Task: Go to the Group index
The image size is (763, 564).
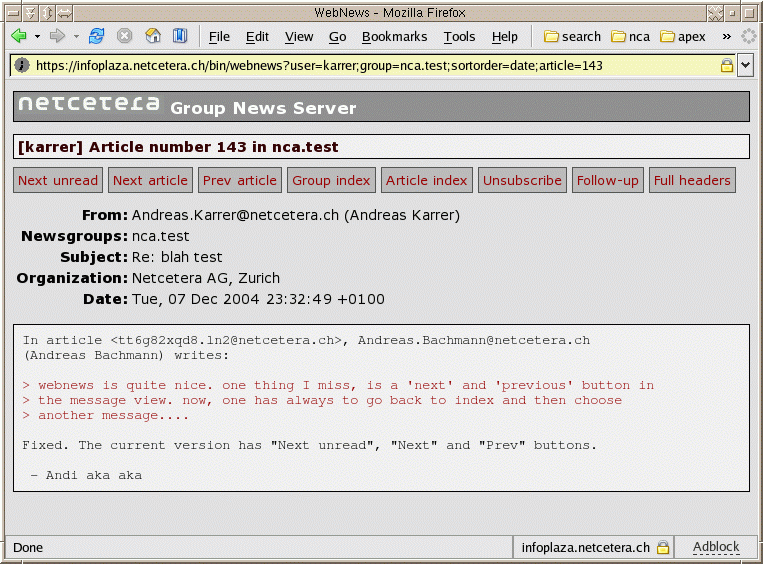Action: coord(331,181)
